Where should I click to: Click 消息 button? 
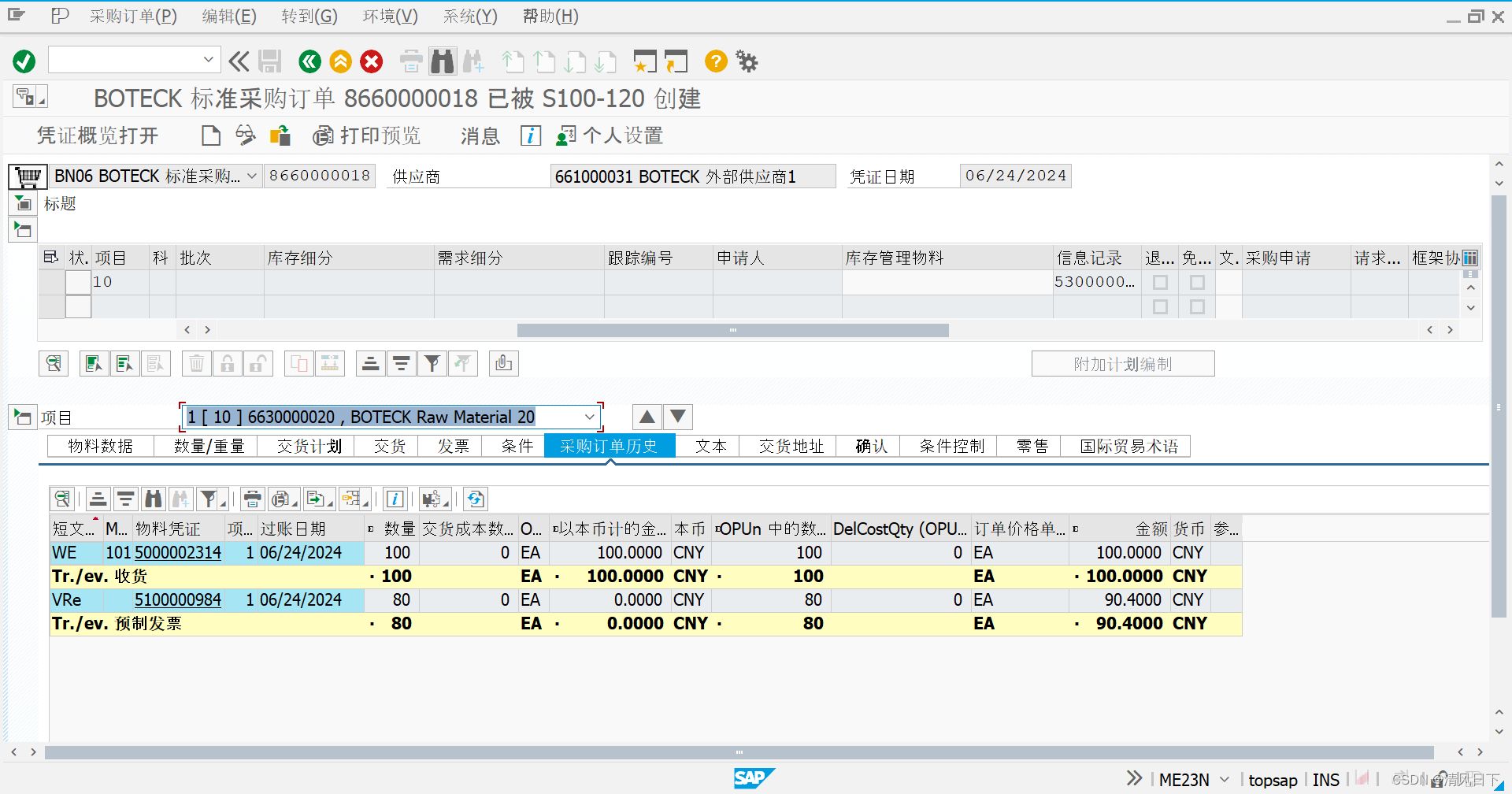point(480,135)
